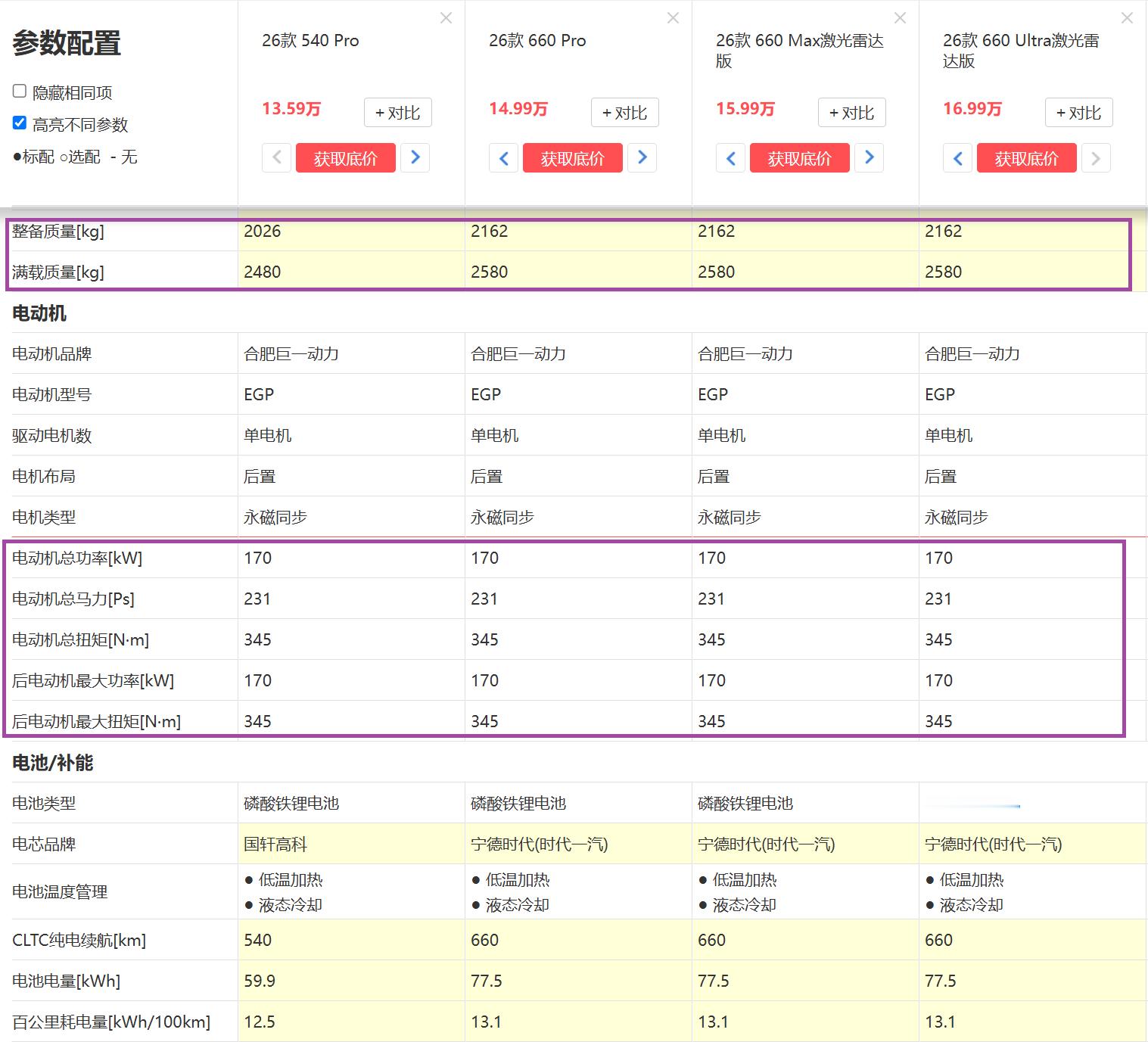The height and width of the screenshot is (1042, 1148).
Task: Select the 电动机总功率[kW] row label
Action: [77, 558]
